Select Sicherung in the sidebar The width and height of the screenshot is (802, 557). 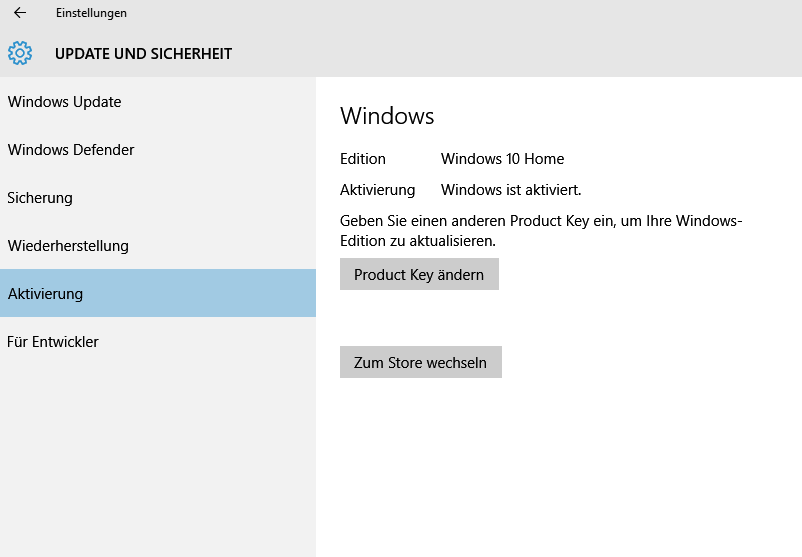point(40,198)
